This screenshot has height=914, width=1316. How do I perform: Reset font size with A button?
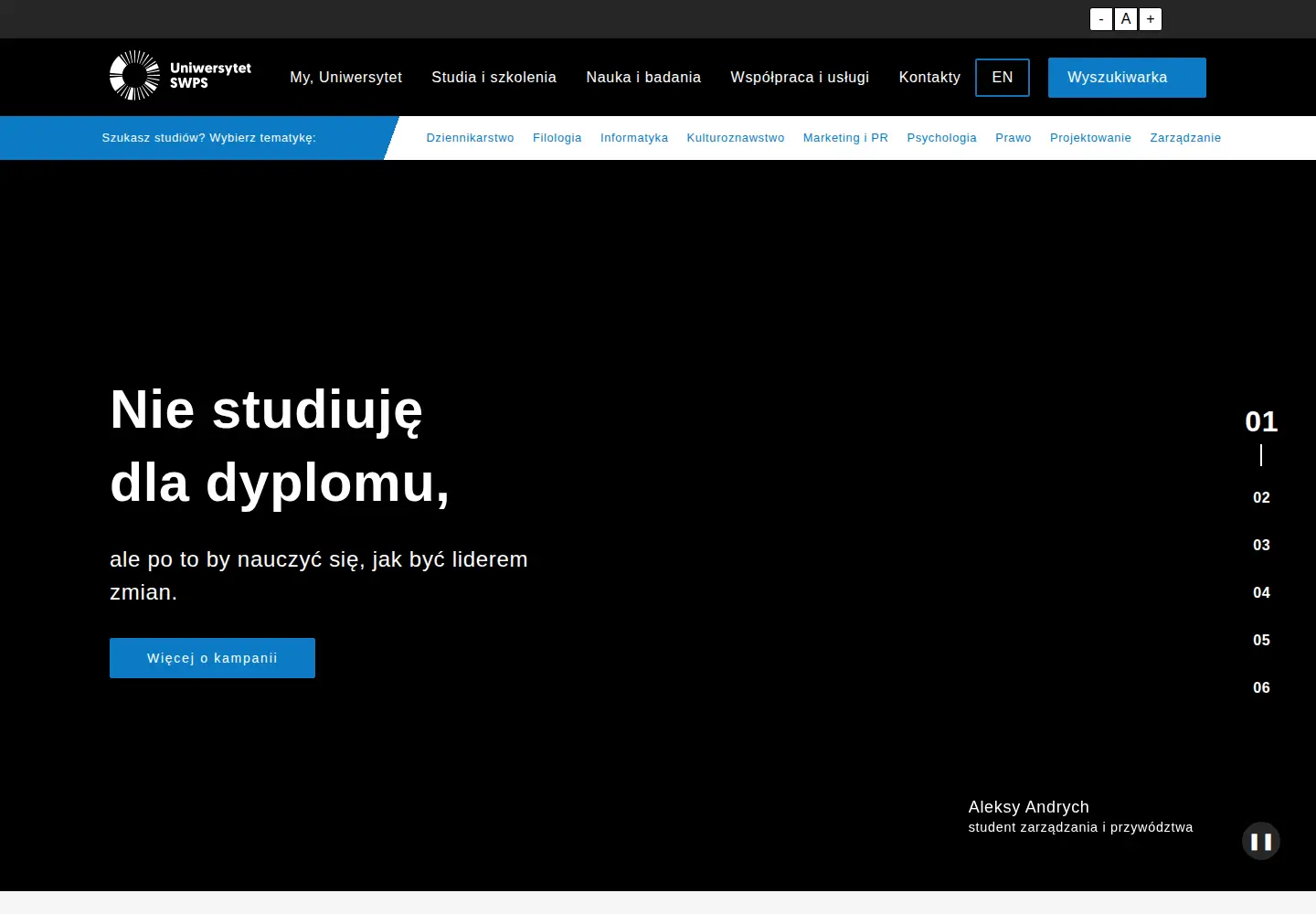1126,19
